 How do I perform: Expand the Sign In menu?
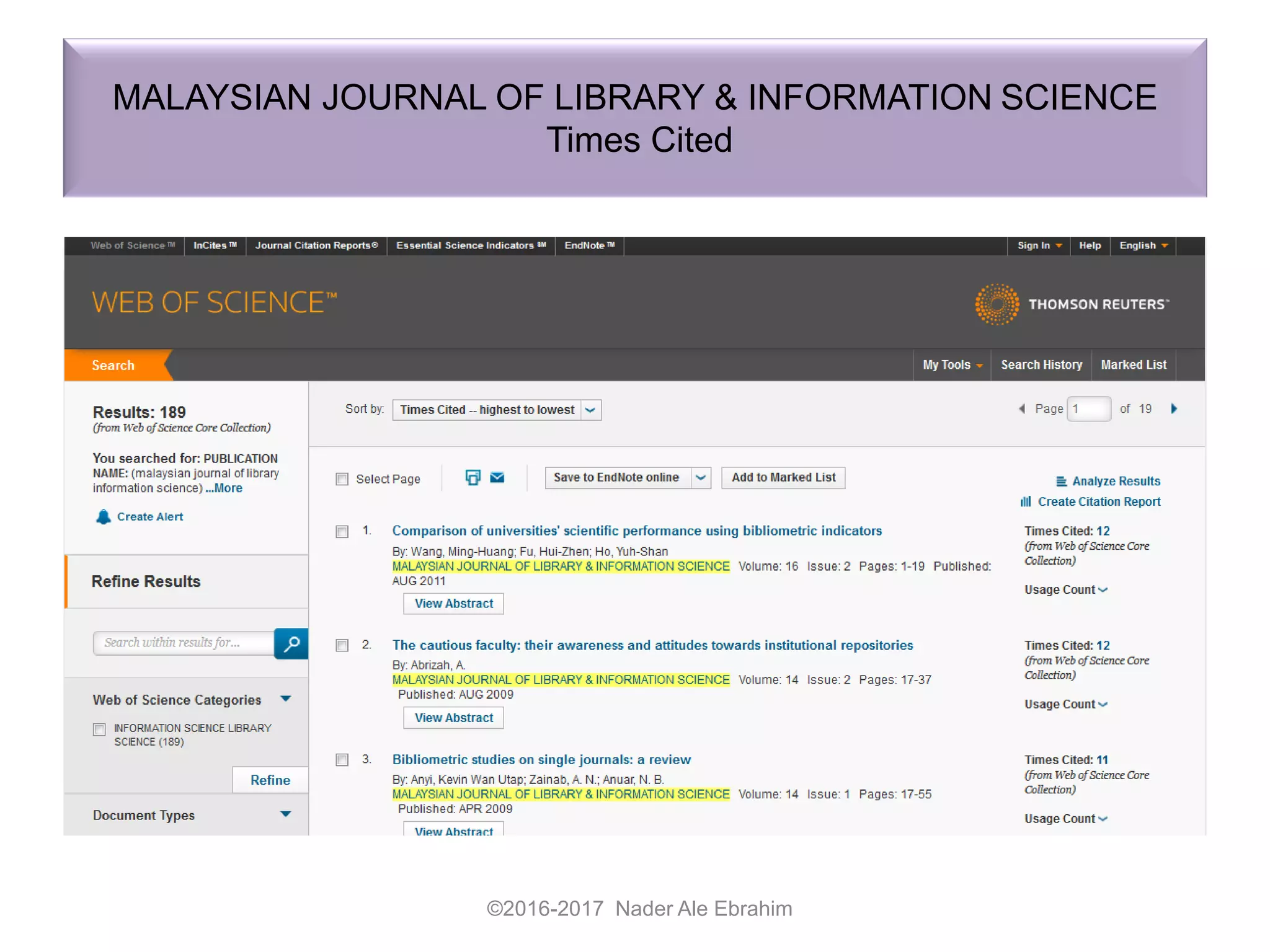pyautogui.click(x=1039, y=245)
